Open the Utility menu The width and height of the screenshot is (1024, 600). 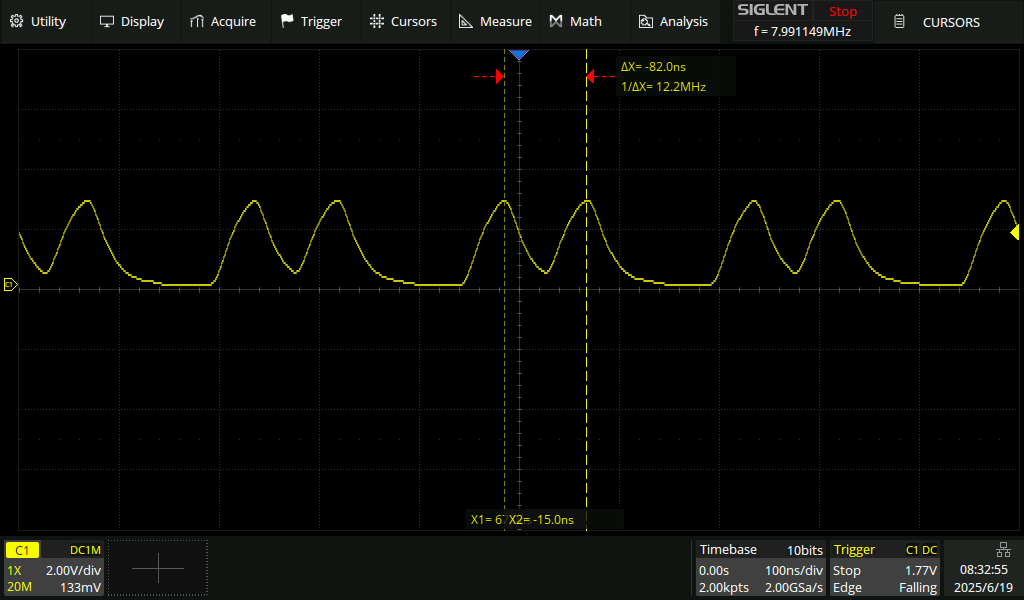coord(38,22)
